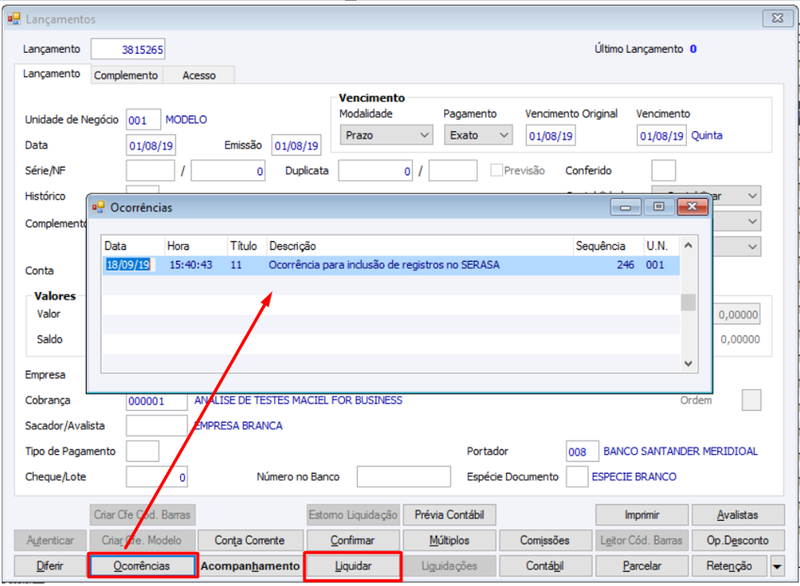Screen dimensions: 800x586
Task: Open the Acompanhamento button
Action: [x=250, y=566]
